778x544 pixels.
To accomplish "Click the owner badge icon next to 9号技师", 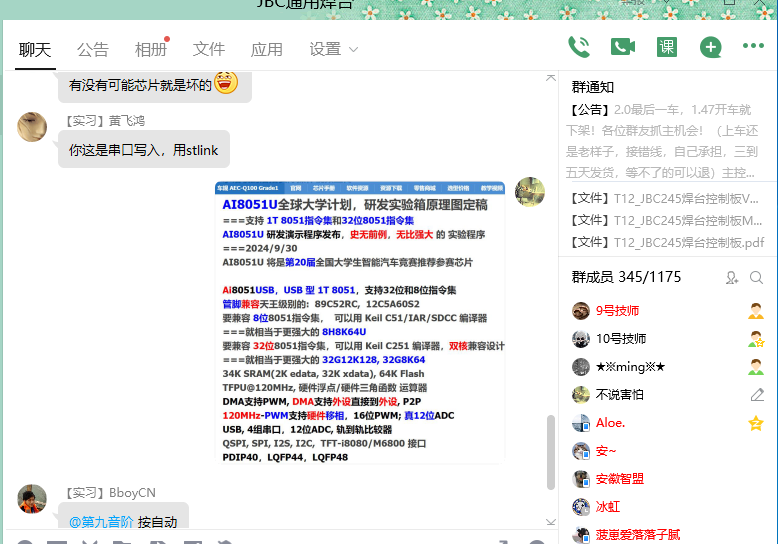I will (x=756, y=311).
